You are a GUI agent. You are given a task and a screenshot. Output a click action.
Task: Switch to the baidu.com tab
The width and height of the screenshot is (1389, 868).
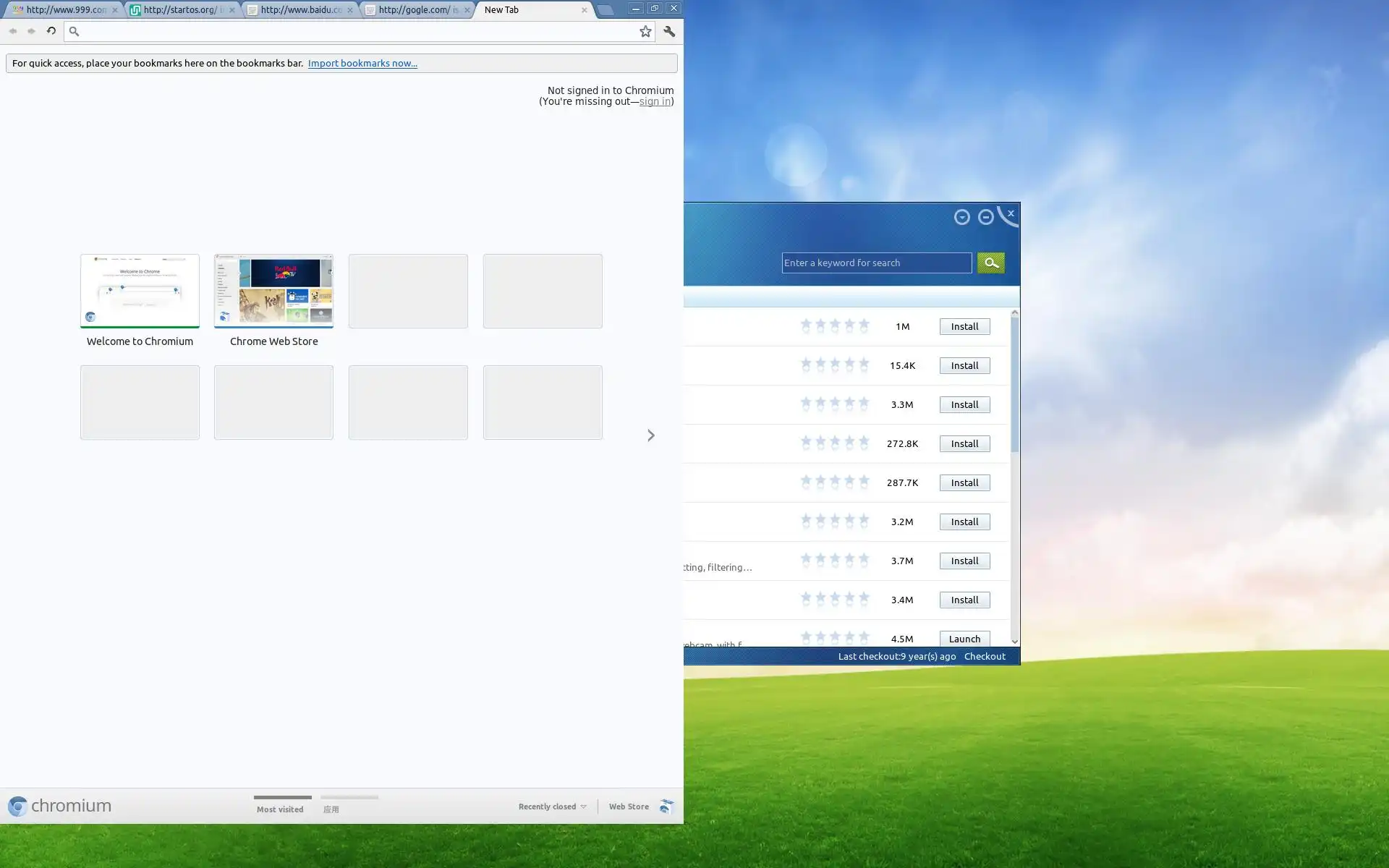click(x=299, y=10)
